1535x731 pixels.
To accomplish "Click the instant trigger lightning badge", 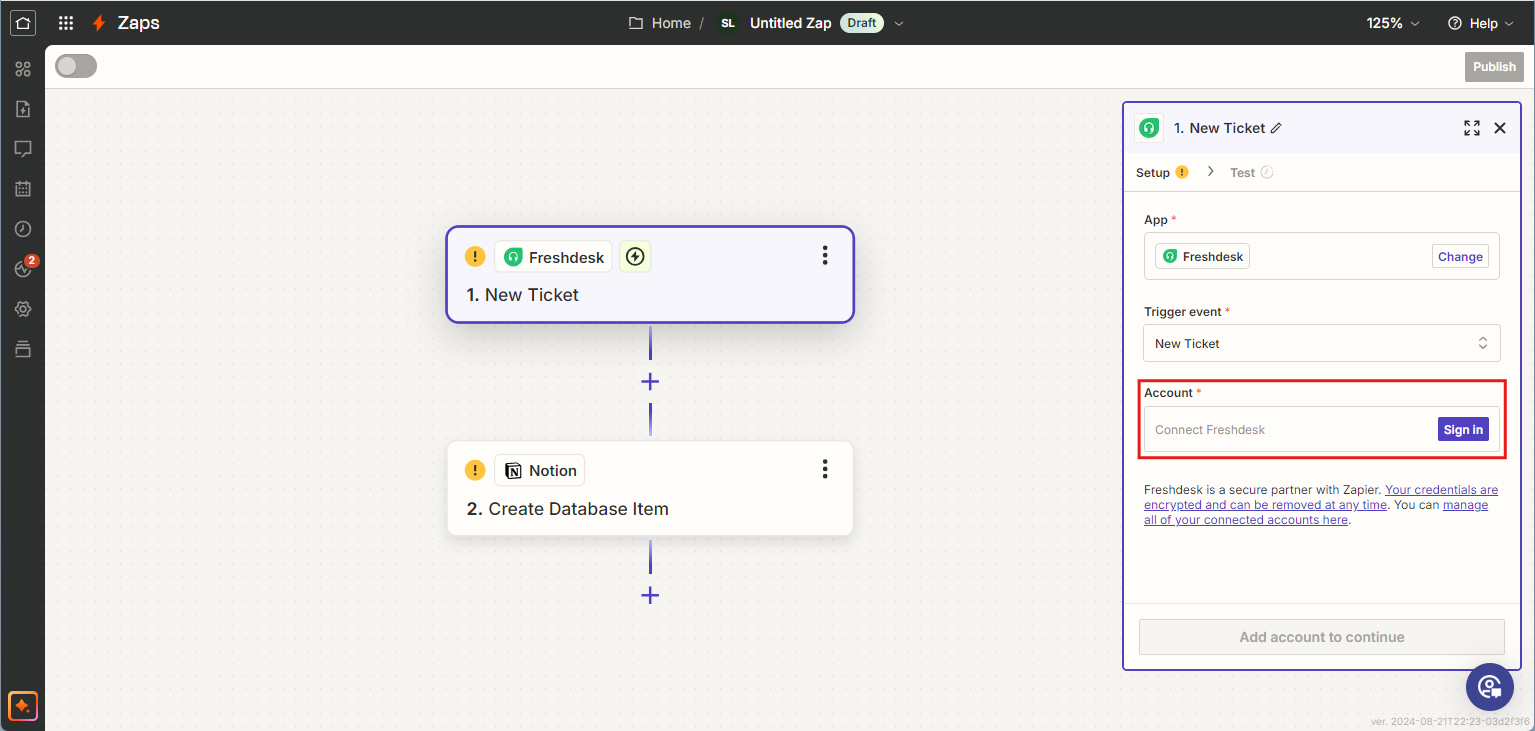I will pos(635,257).
